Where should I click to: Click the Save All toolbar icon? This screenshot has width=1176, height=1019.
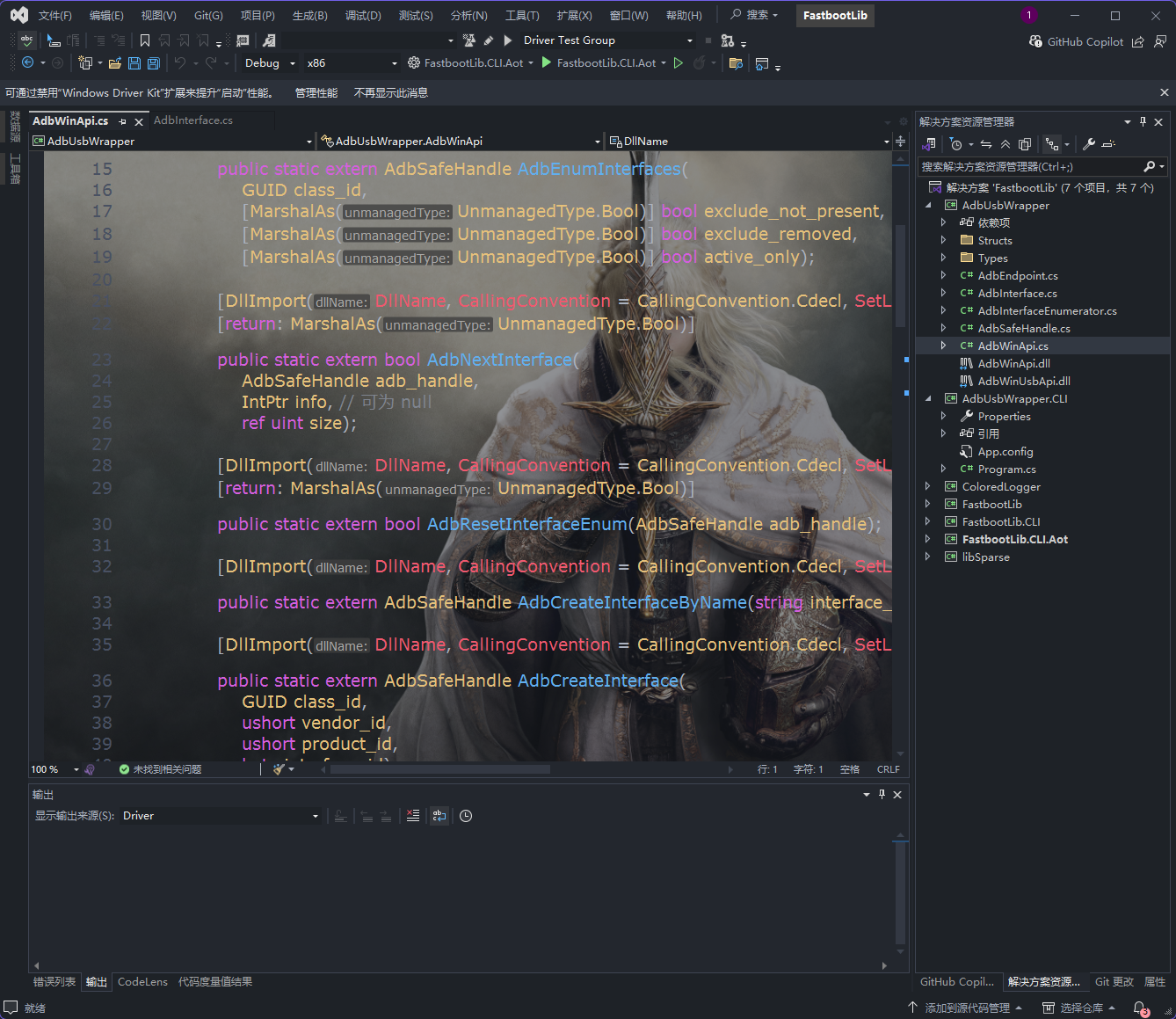coord(153,63)
